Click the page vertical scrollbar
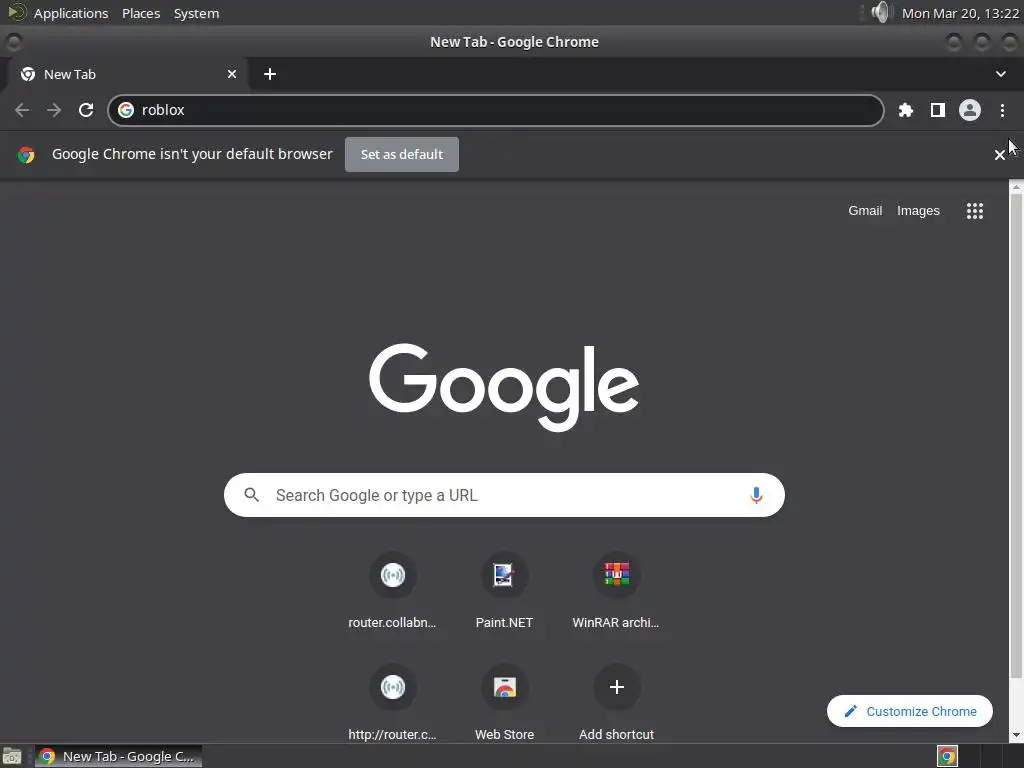This screenshot has height=768, width=1024. tap(1016, 434)
